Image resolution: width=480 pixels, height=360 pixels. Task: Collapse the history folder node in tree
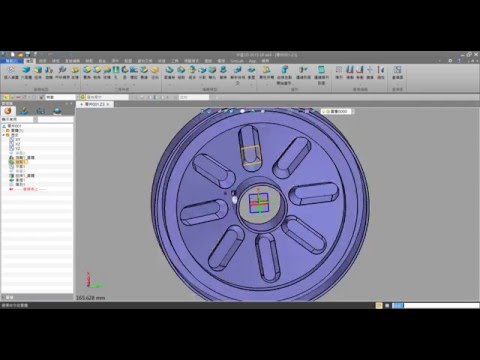3,135
